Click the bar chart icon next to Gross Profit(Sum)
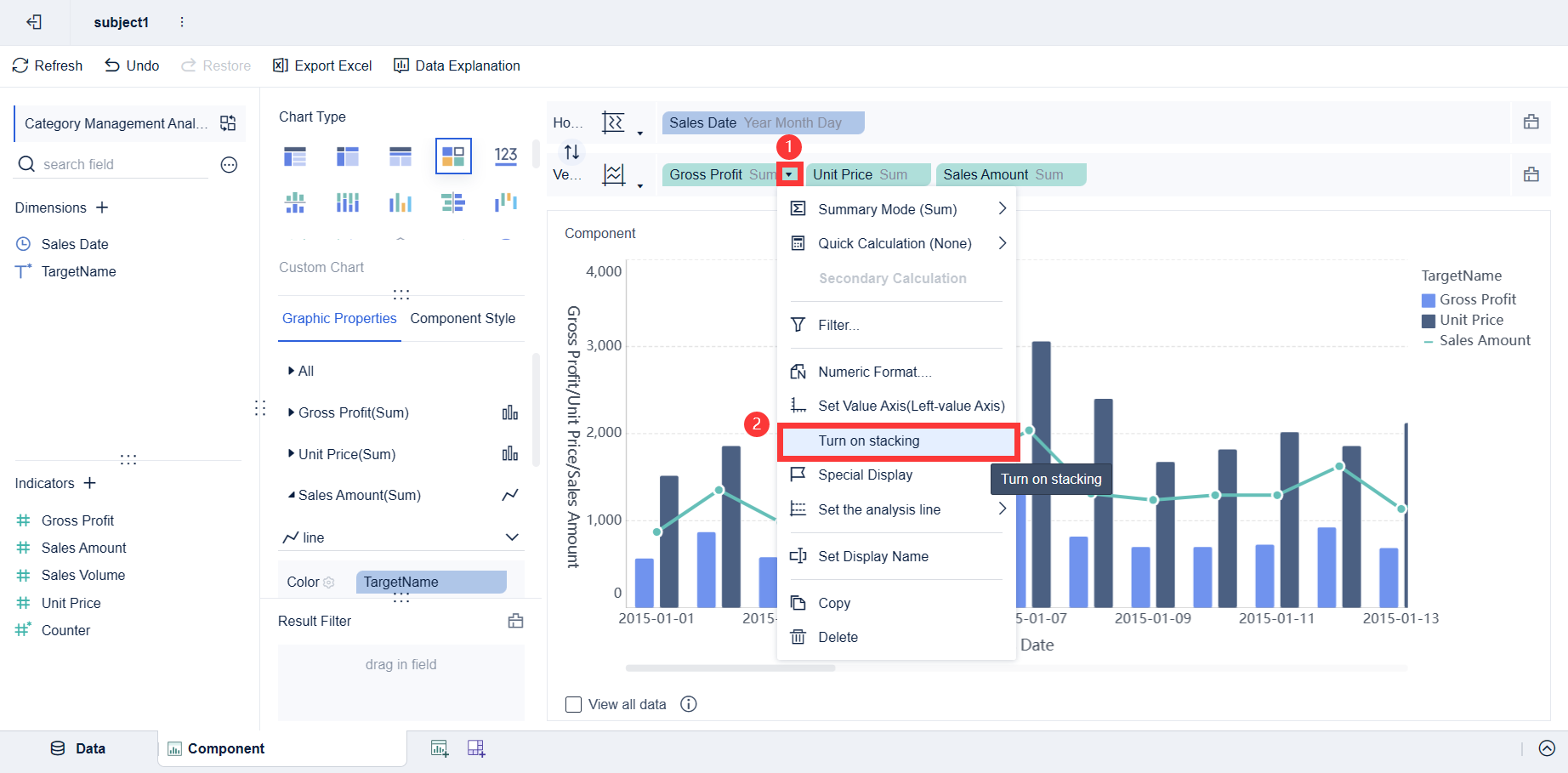The height and width of the screenshot is (773, 1568). (510, 412)
